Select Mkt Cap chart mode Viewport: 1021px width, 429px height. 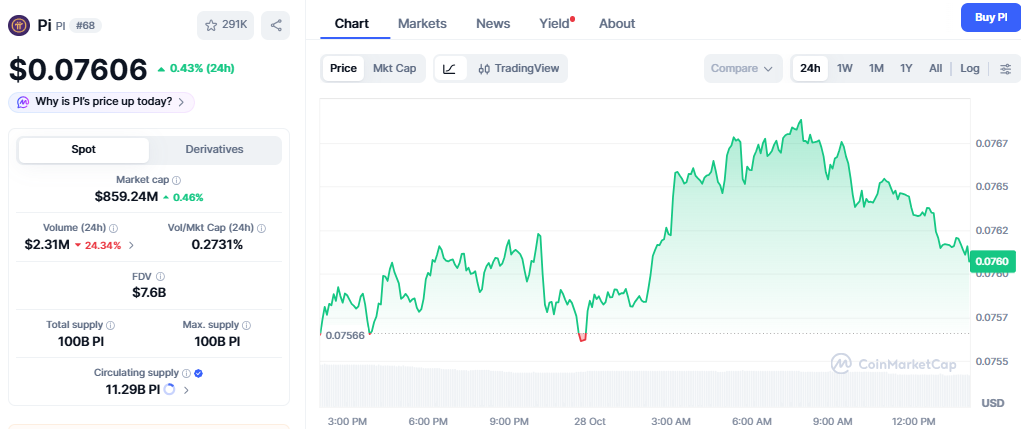pyautogui.click(x=395, y=68)
